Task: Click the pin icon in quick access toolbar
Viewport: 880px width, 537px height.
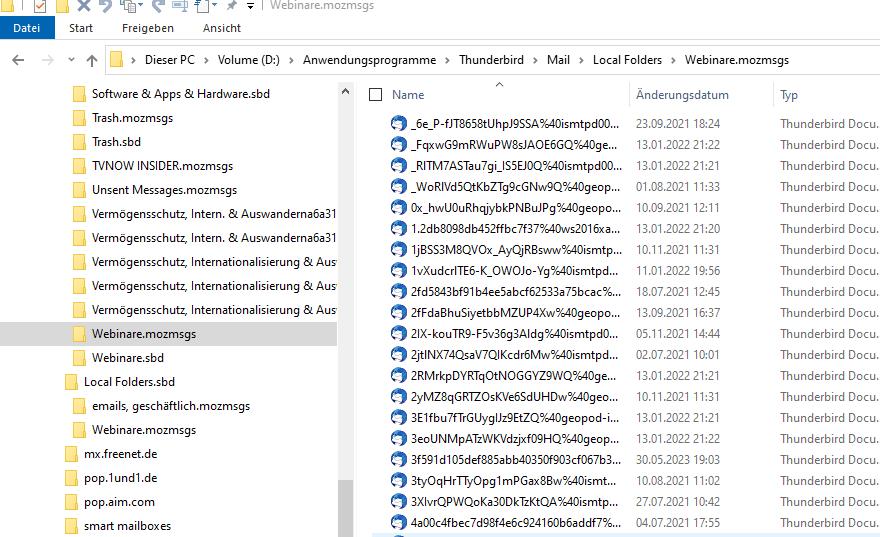Action: 231,6
